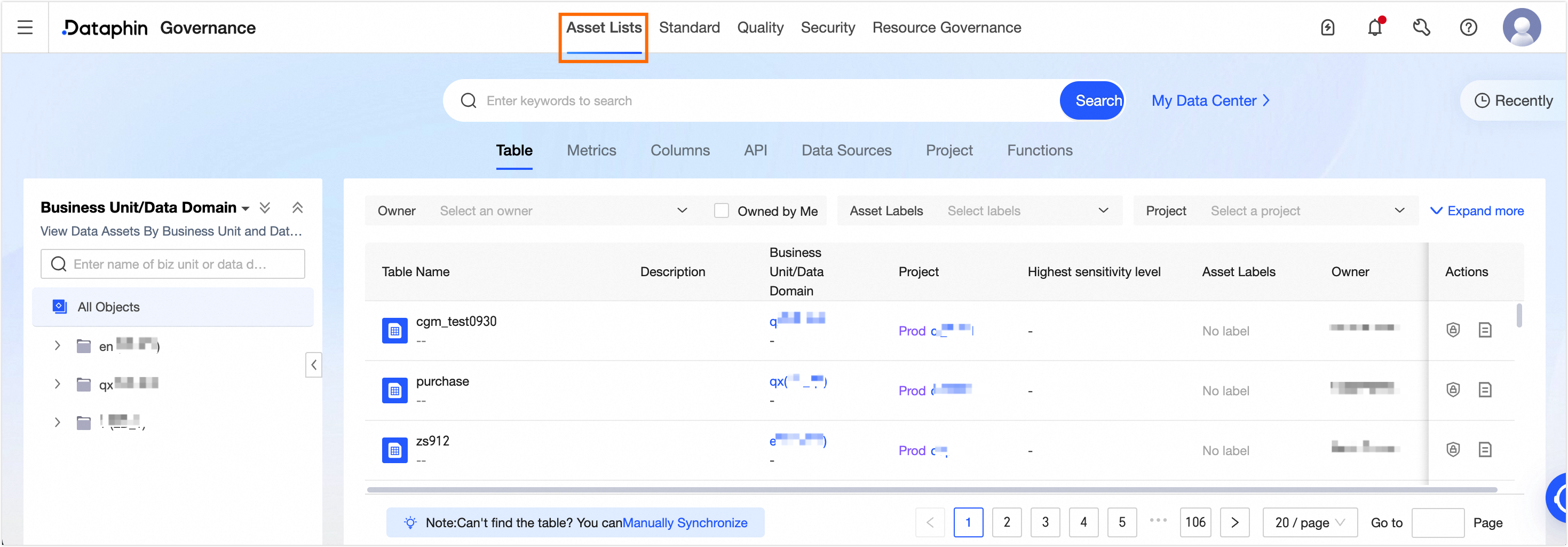Viewport: 1568px width, 547px height.
Task: Click the lightning task icon in header
Action: (x=1327, y=27)
